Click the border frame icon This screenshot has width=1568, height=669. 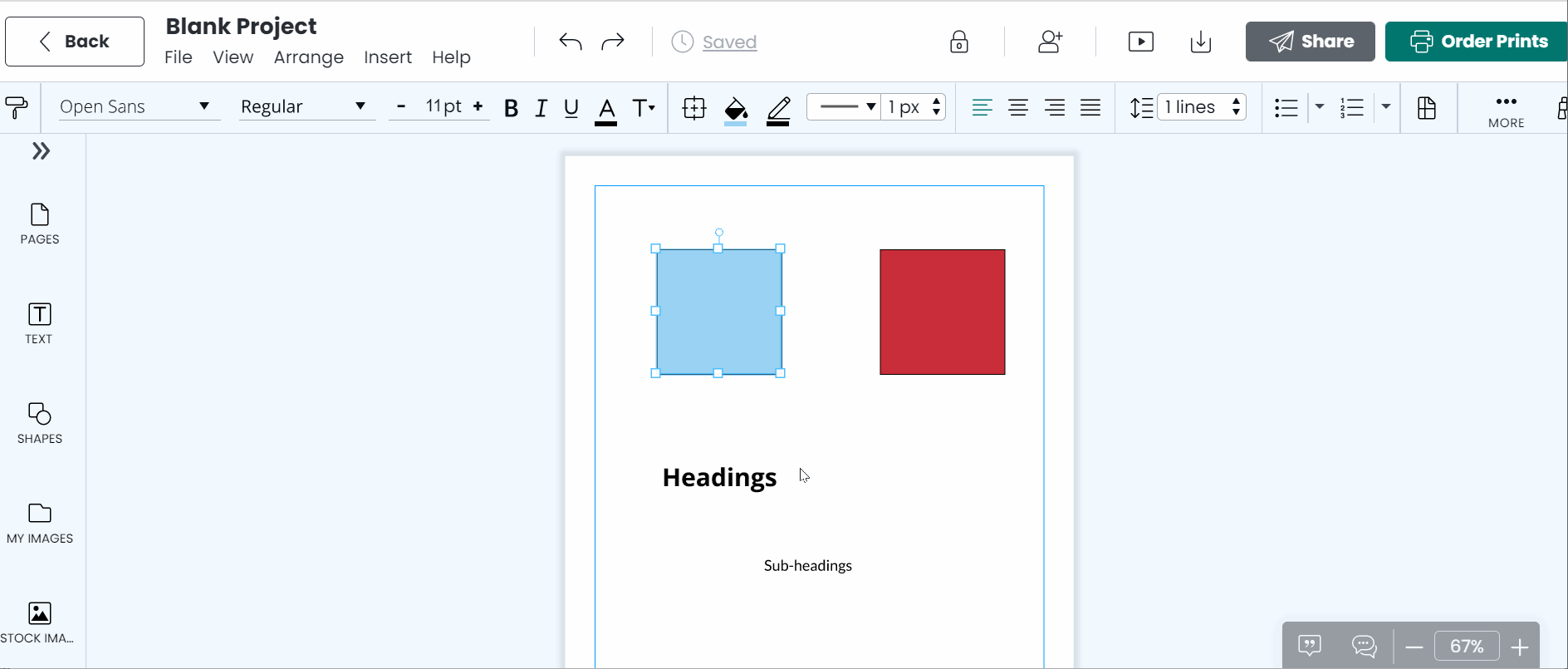[694, 108]
